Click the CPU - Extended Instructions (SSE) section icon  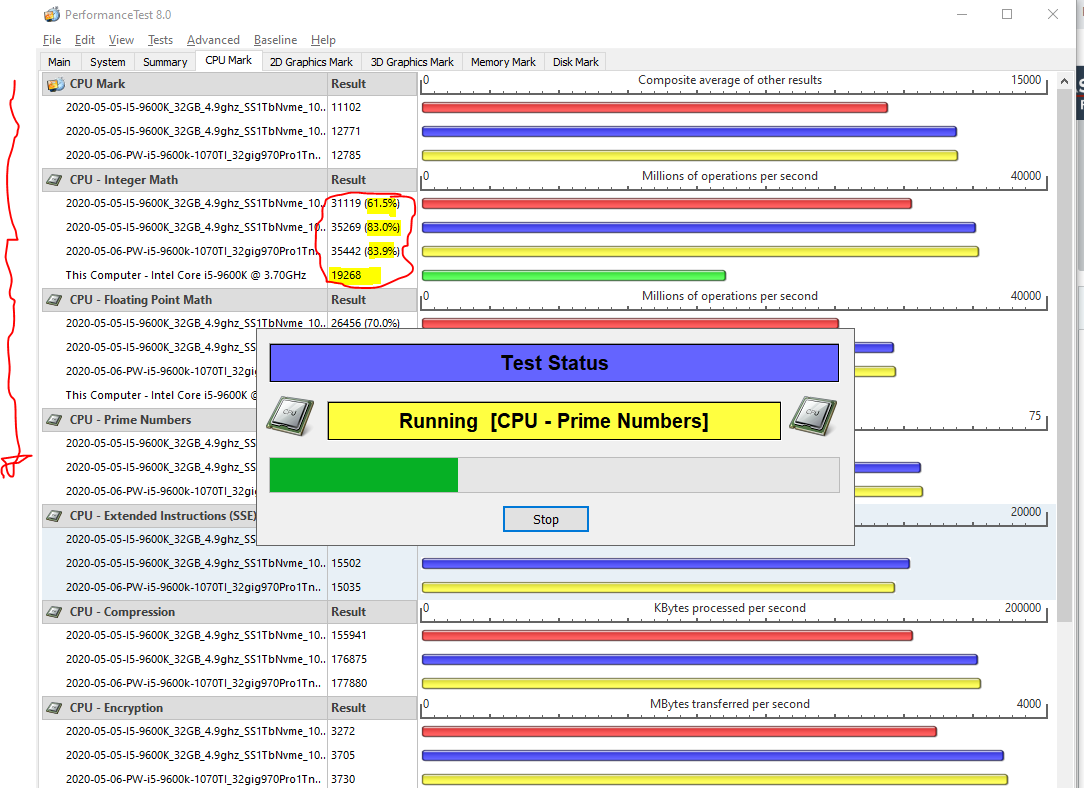[54, 516]
